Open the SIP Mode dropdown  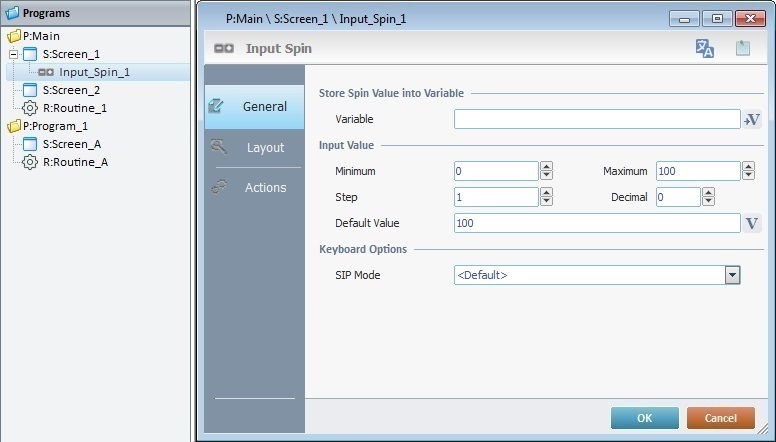(x=732, y=275)
